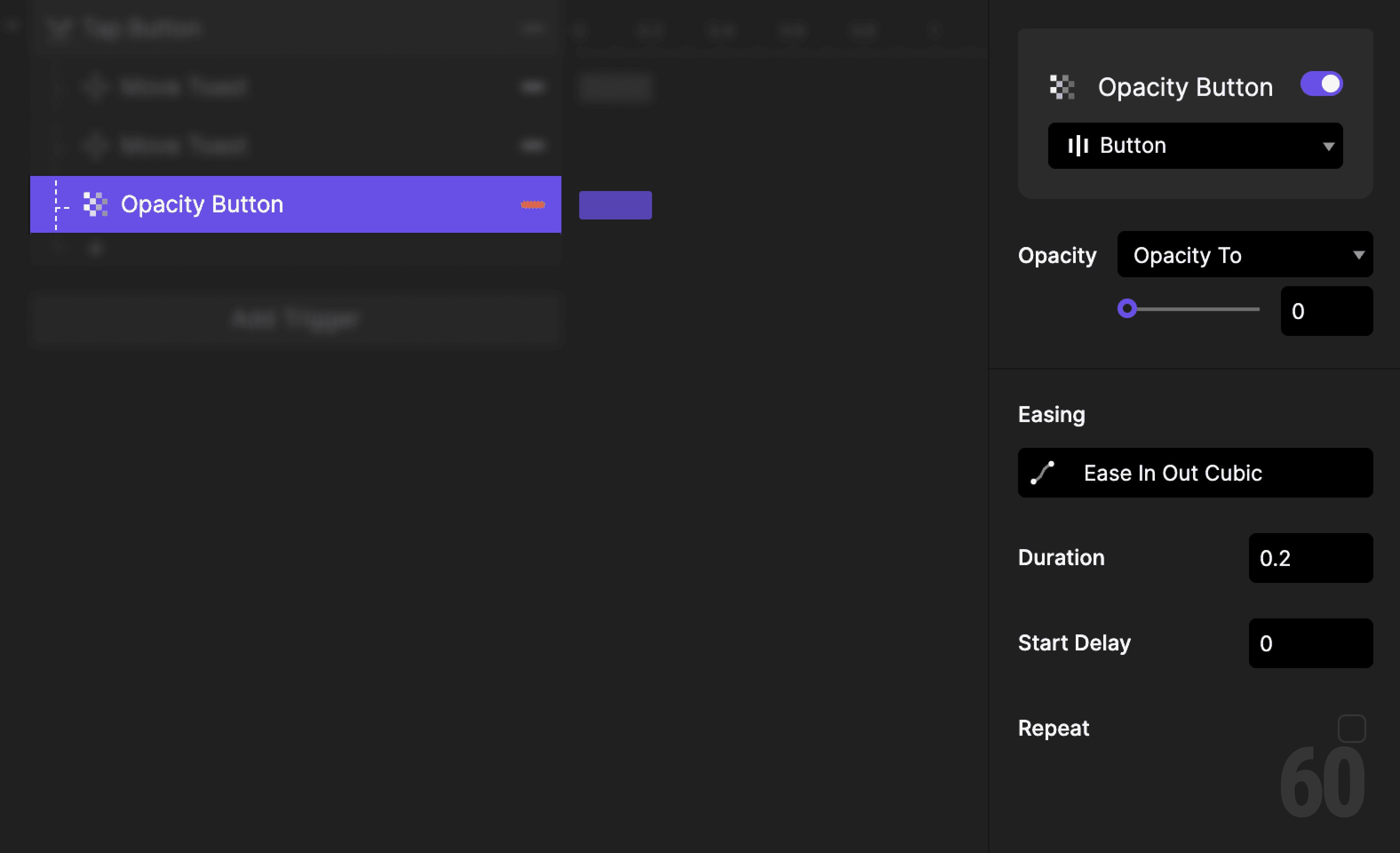Toggle the Opacity Button enable switch off
1400x853 pixels.
coord(1321,84)
